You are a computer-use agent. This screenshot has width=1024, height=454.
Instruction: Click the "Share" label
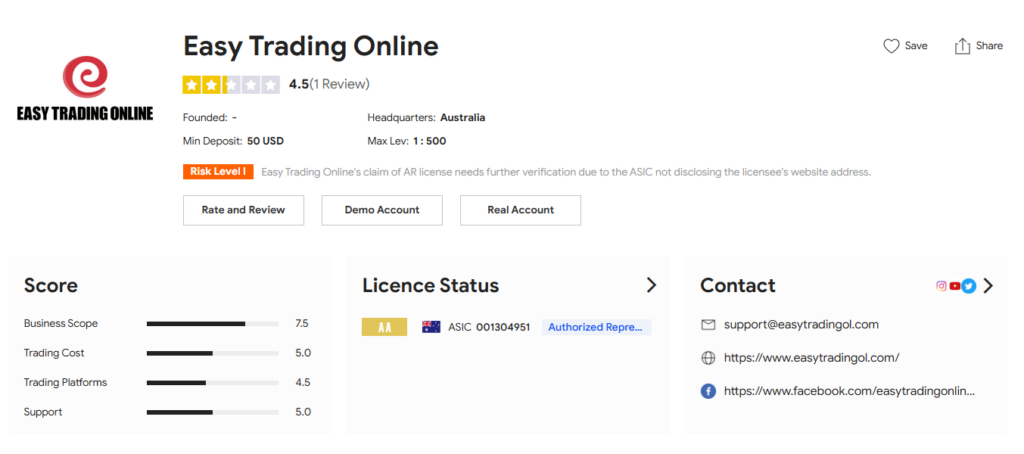tap(989, 46)
